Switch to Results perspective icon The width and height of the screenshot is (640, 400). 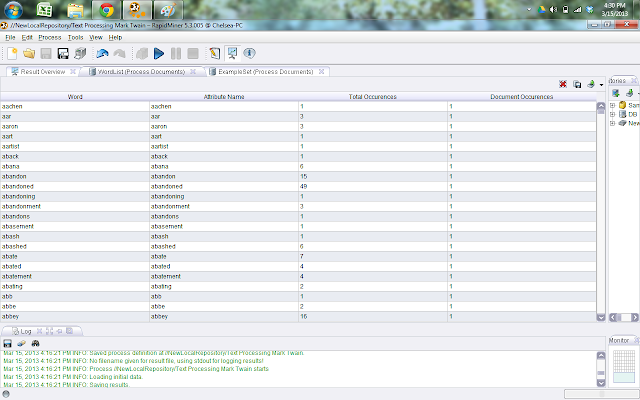point(232,53)
